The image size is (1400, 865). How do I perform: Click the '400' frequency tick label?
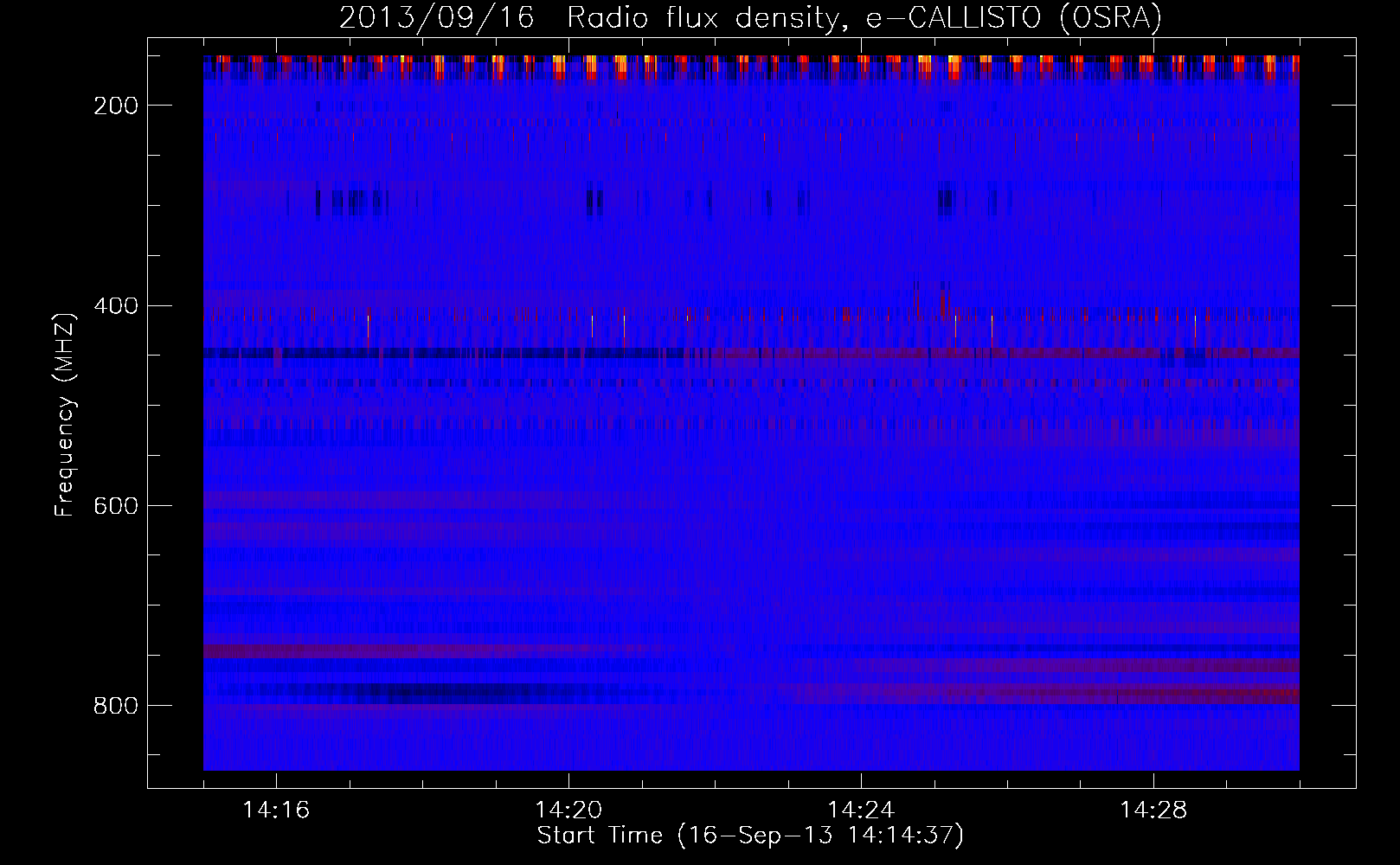pos(115,305)
